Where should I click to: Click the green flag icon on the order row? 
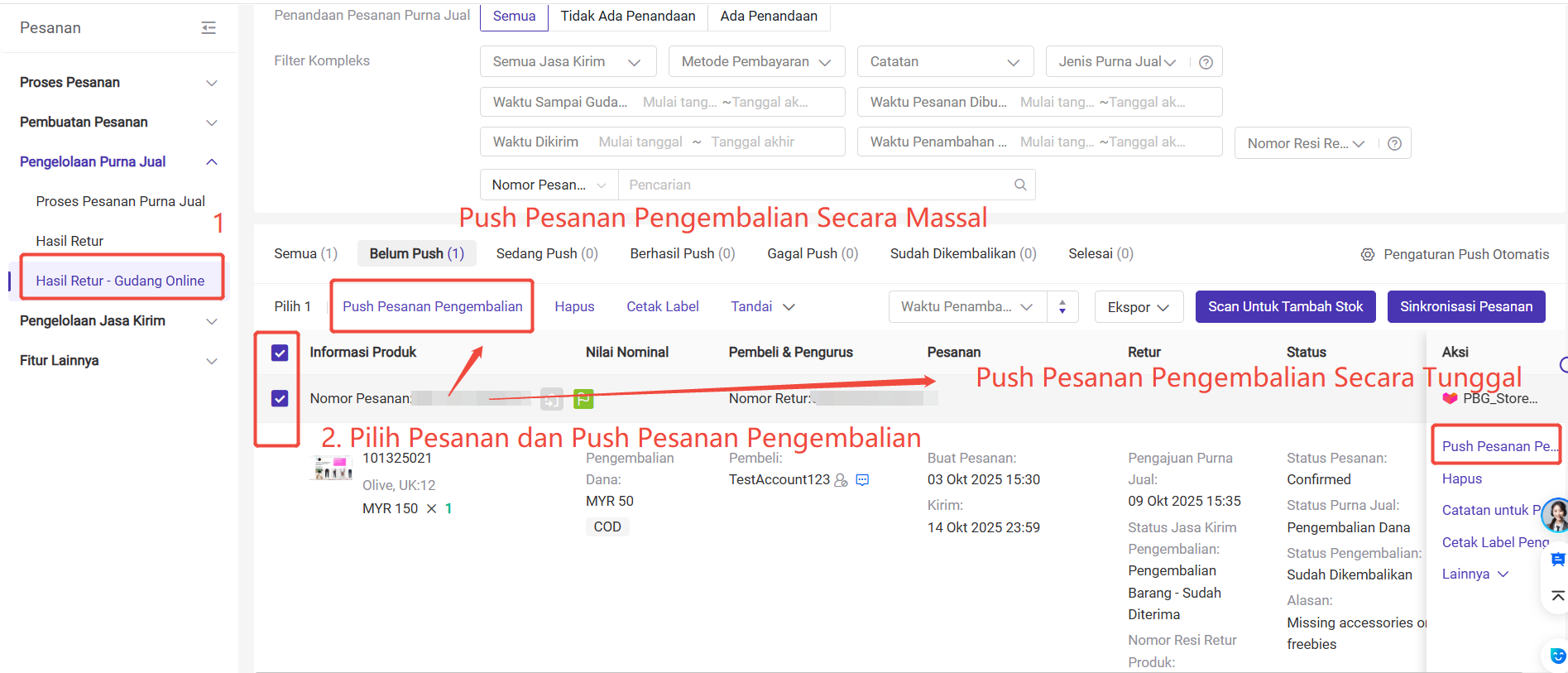583,399
